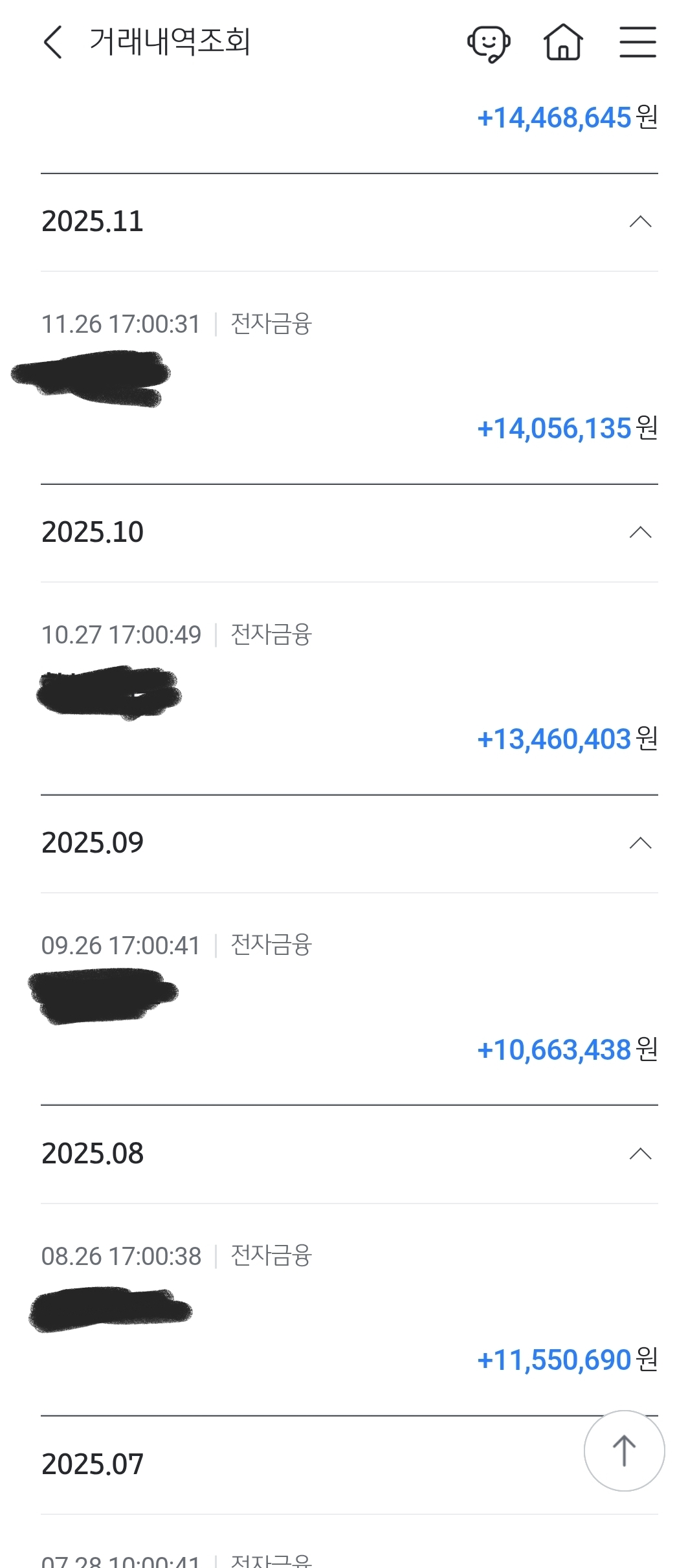
Task: Select the 2025.11 month header
Action: click(93, 222)
